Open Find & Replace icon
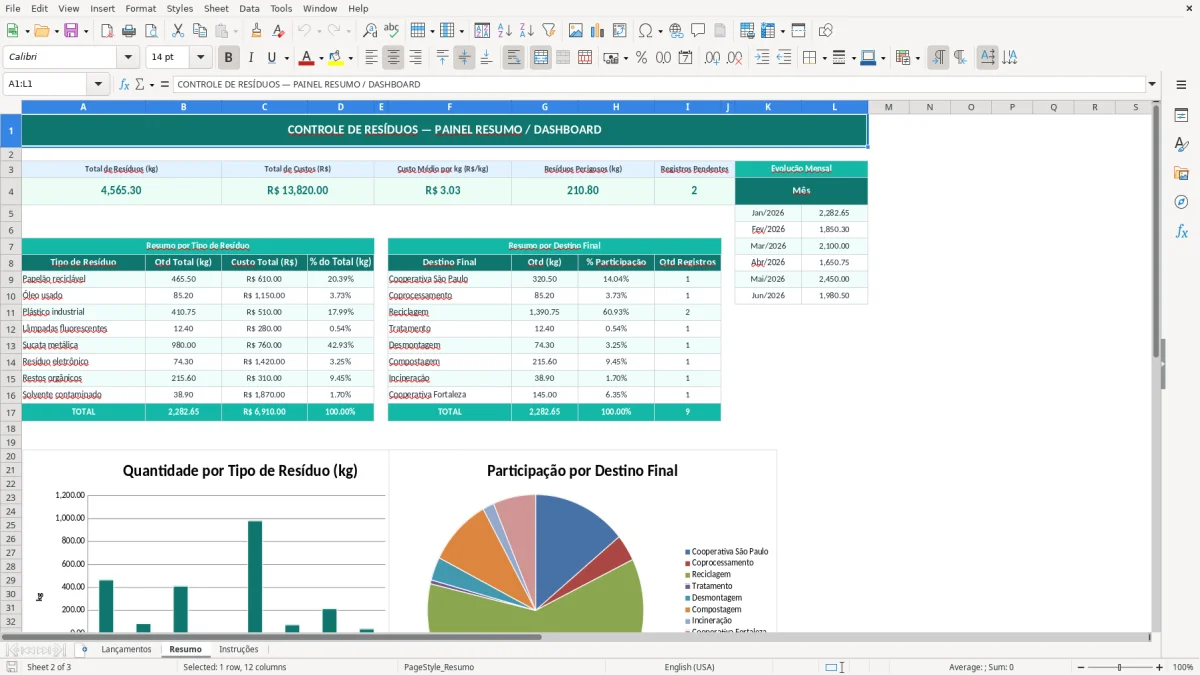Image resolution: width=1200 pixels, height=675 pixels. pos(370,31)
